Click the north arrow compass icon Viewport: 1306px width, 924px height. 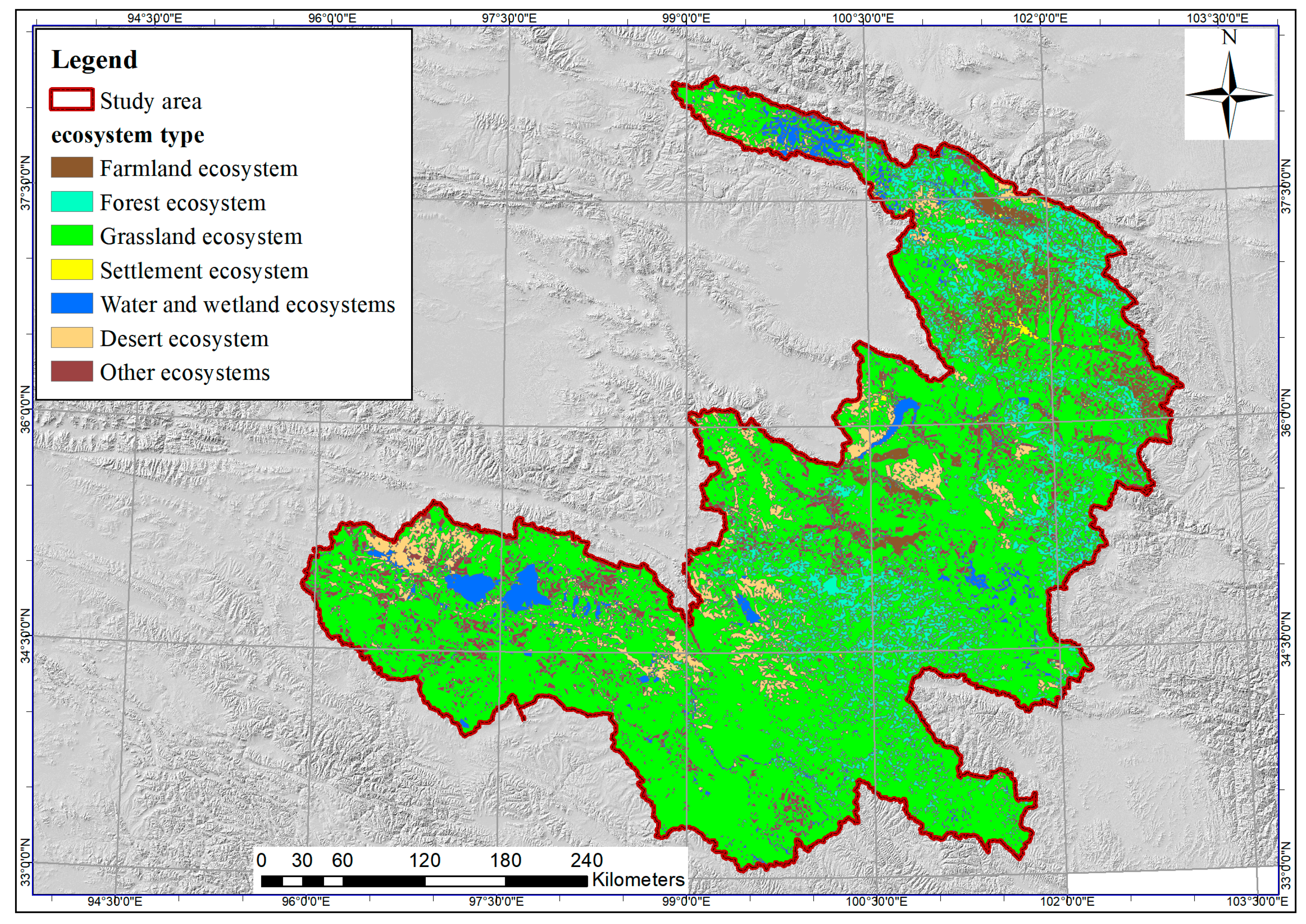point(1229,95)
